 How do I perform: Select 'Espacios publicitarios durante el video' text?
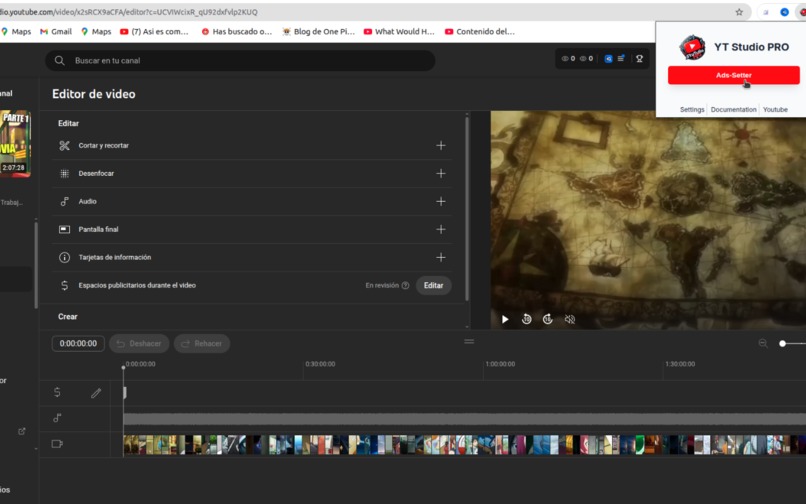[x=137, y=285]
